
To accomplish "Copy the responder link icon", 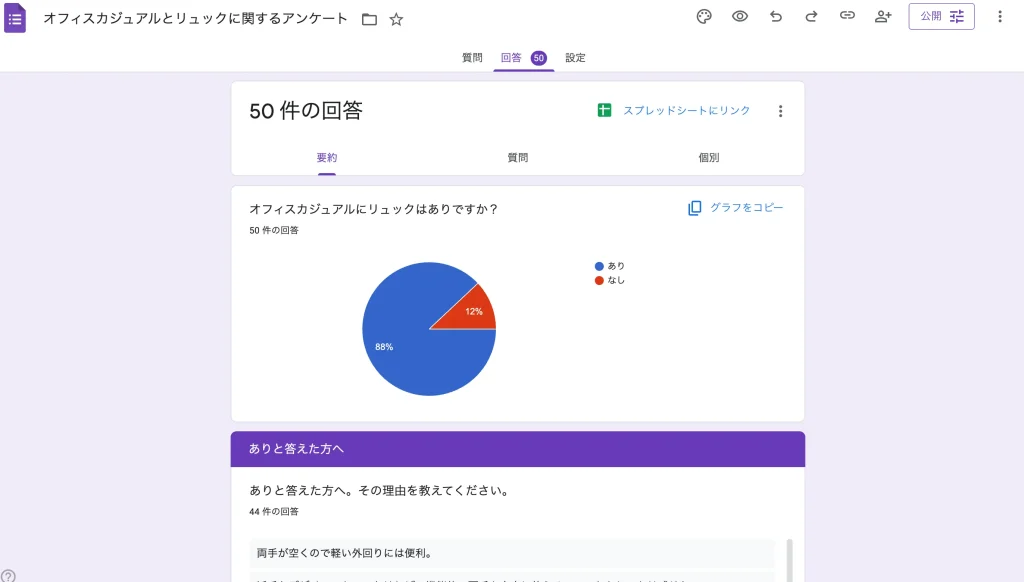I will 846,16.
